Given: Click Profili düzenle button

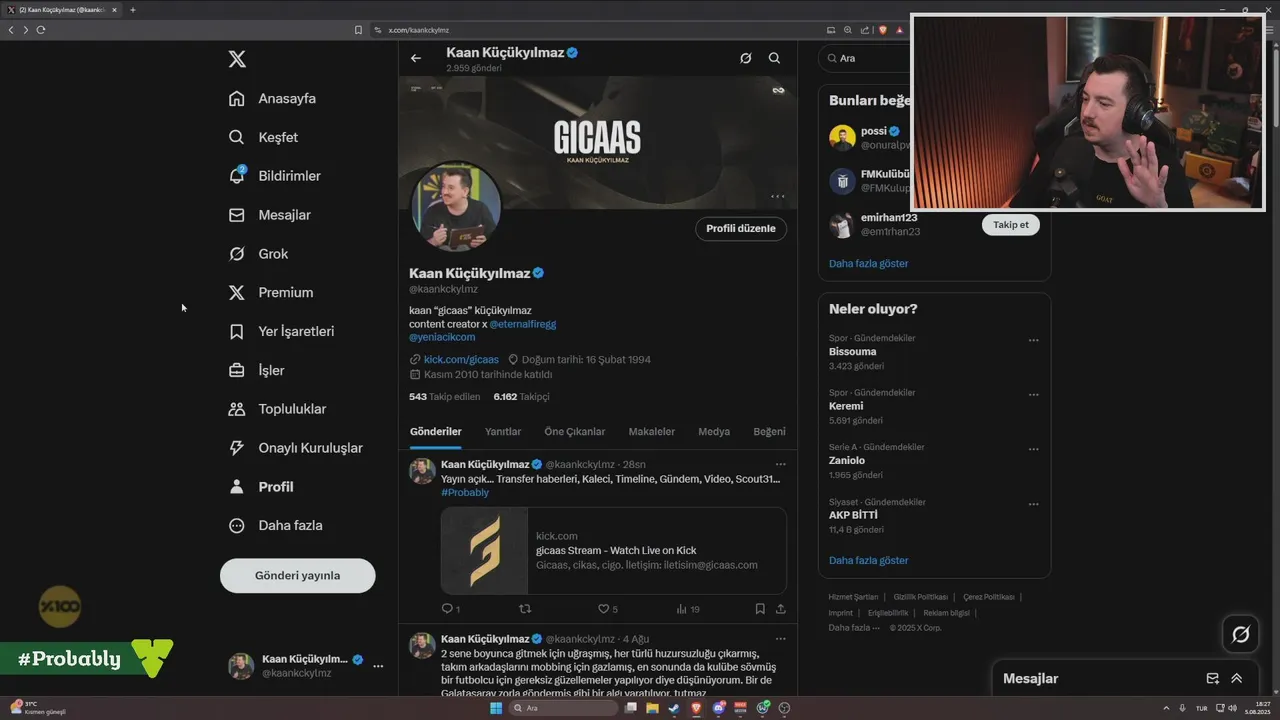Looking at the screenshot, I should coord(740,228).
